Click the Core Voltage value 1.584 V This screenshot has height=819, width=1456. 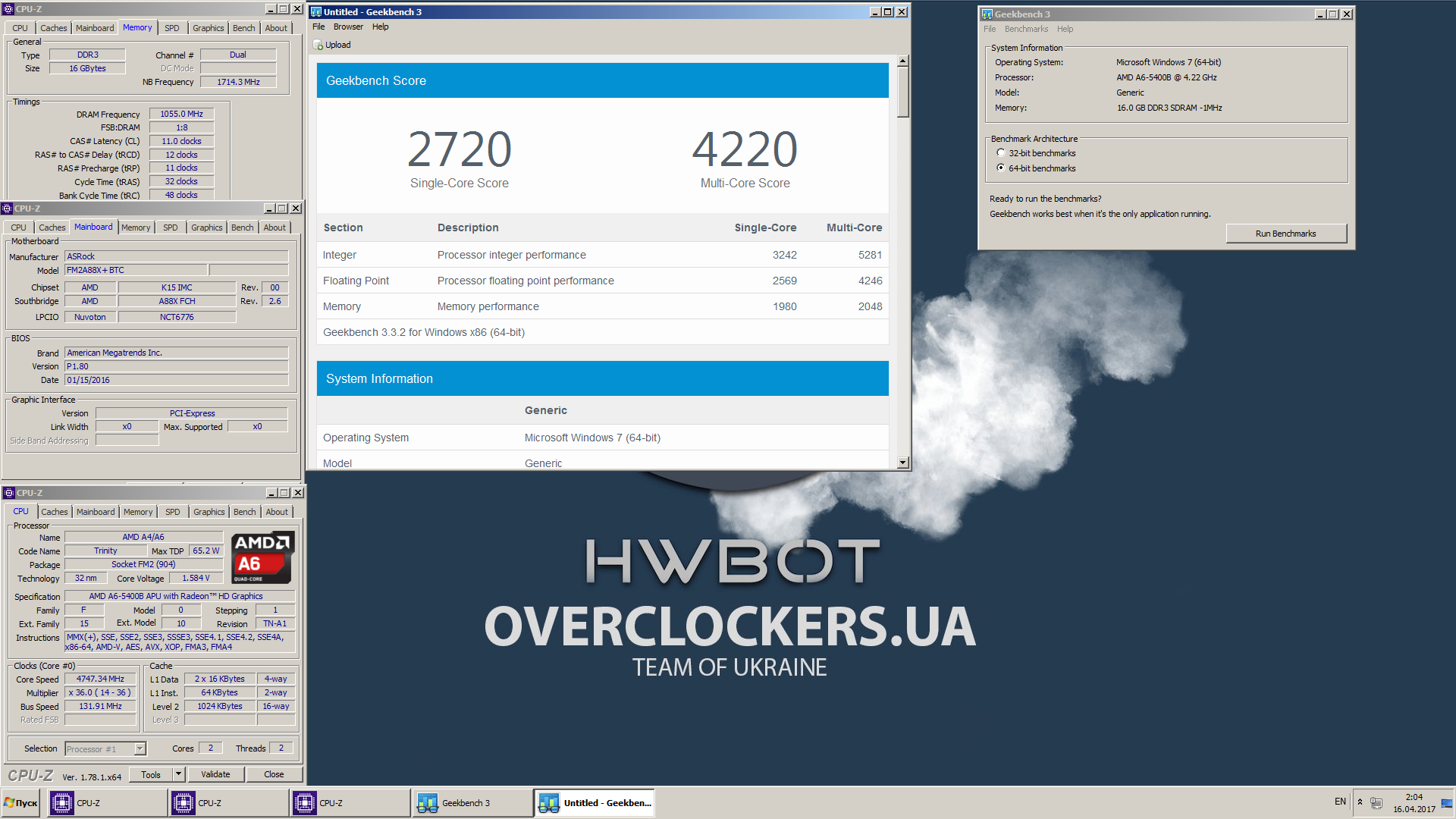[196, 578]
